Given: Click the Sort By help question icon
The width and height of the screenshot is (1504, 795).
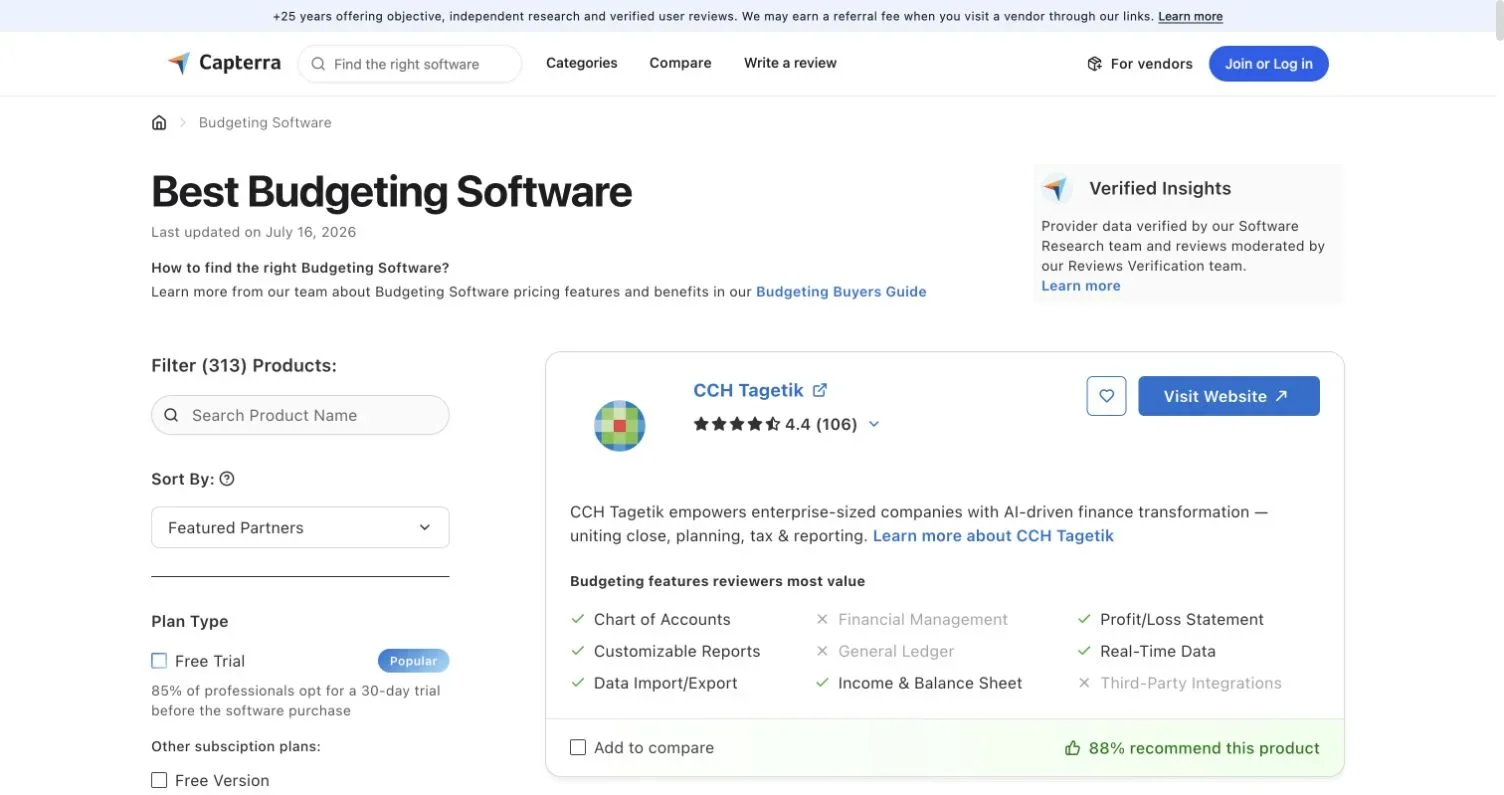Looking at the screenshot, I should (x=227, y=479).
